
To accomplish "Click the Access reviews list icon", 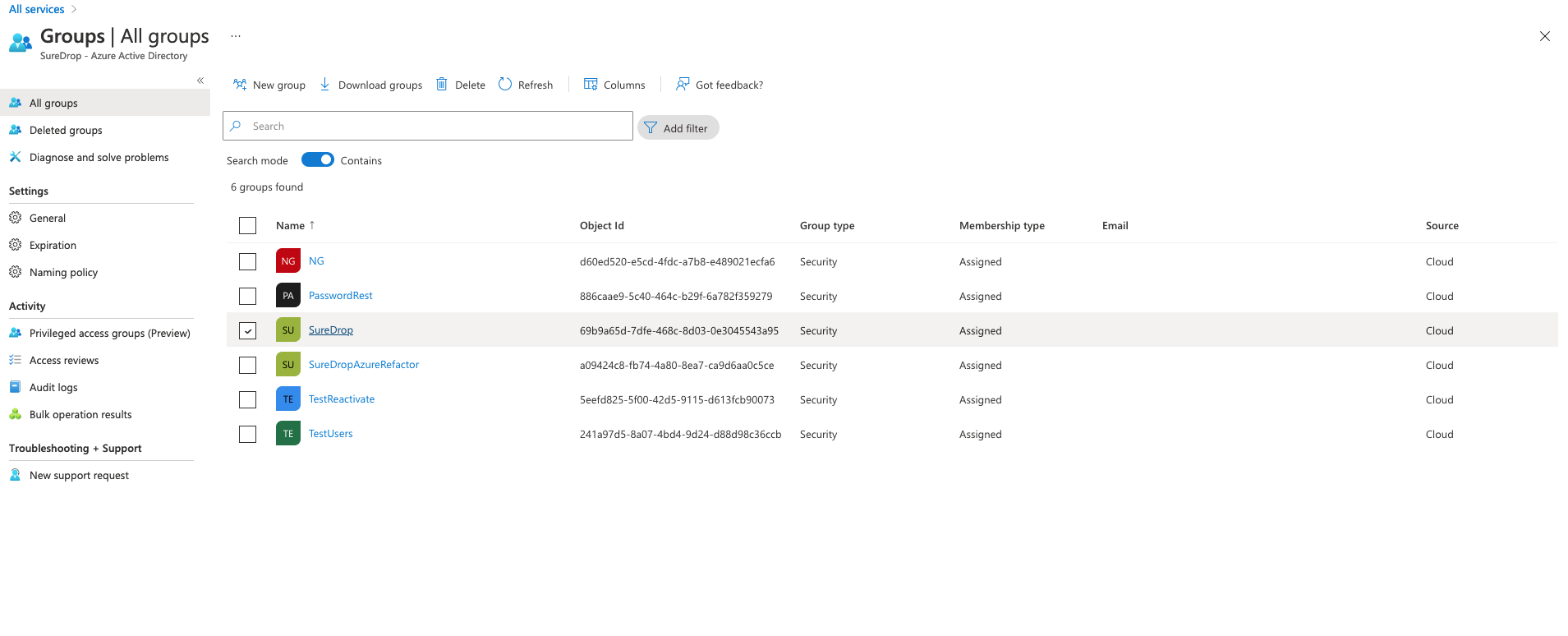I will pyautogui.click(x=15, y=360).
